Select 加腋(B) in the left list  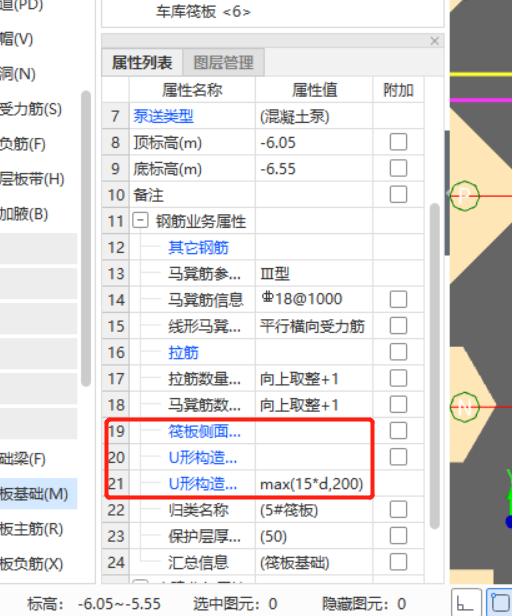tap(24, 214)
